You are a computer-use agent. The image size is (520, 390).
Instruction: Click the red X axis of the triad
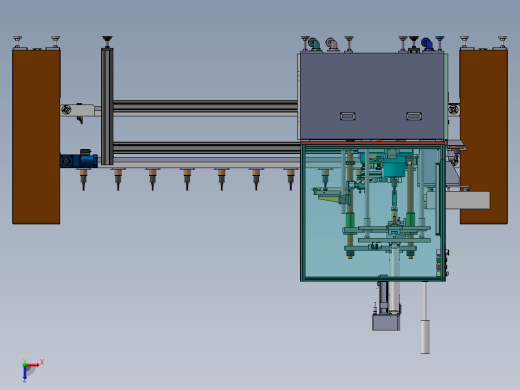[33, 365]
